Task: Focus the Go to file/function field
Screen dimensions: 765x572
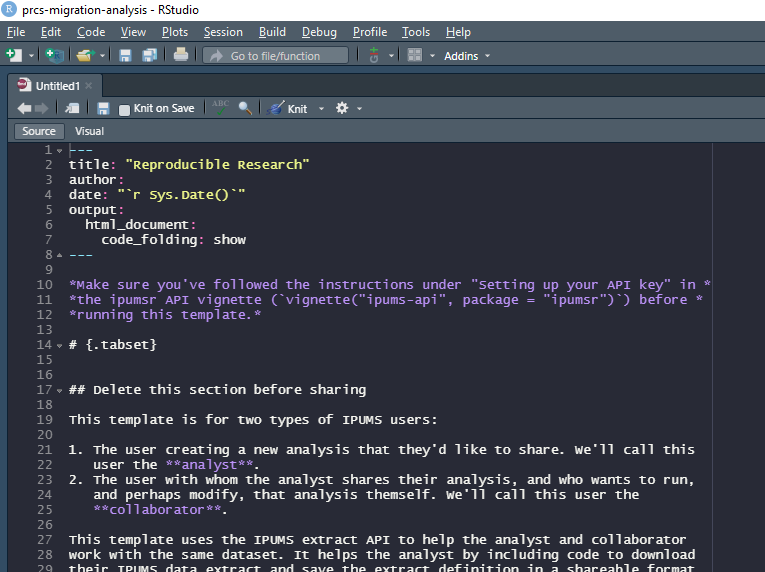Action: [276, 56]
